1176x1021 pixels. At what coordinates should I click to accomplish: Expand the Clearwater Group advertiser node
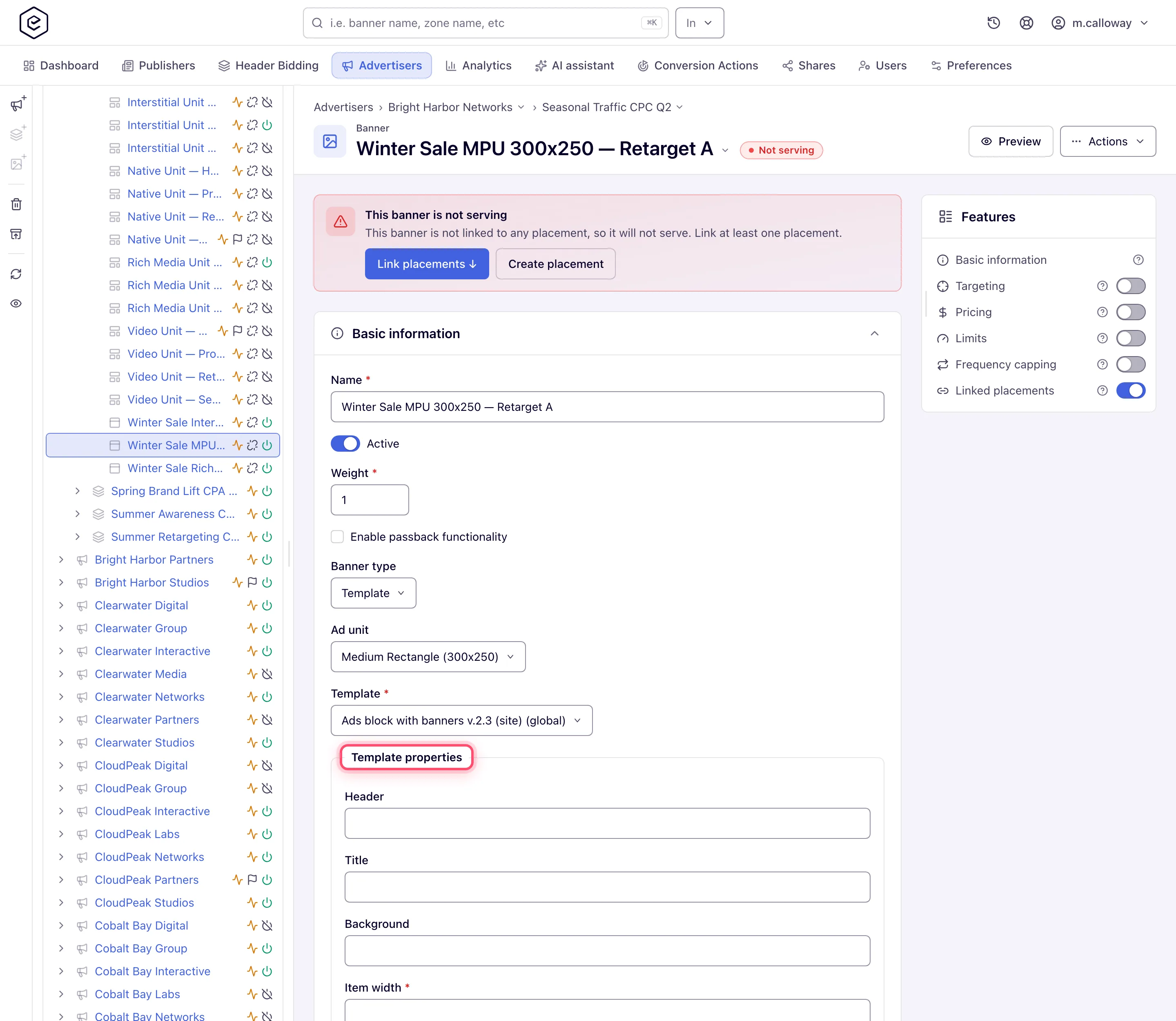coord(61,629)
